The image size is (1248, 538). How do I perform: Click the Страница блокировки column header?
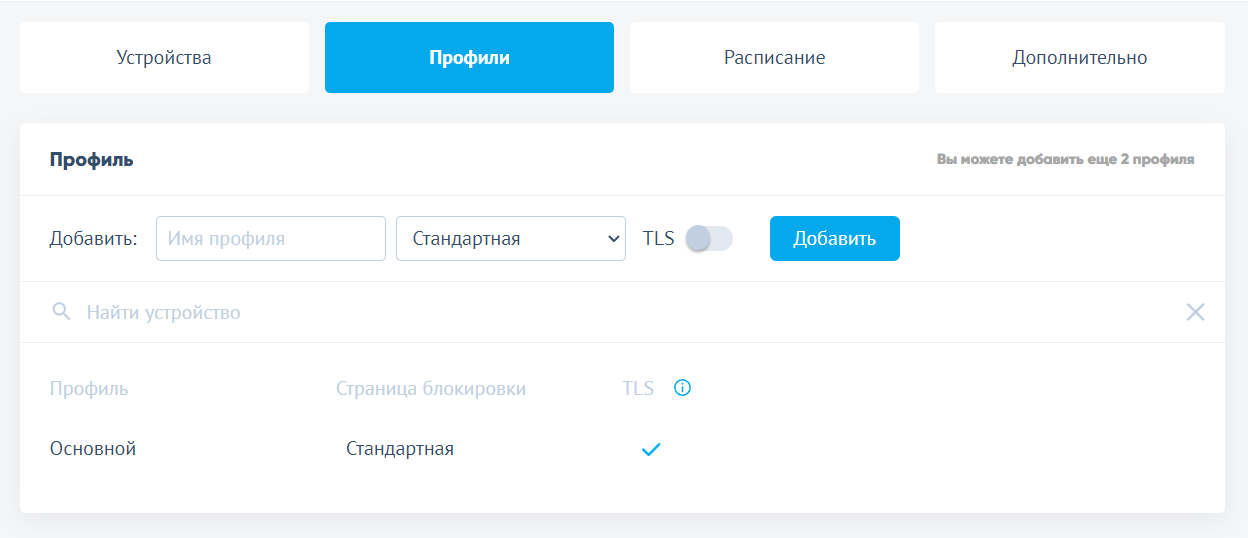click(x=431, y=389)
